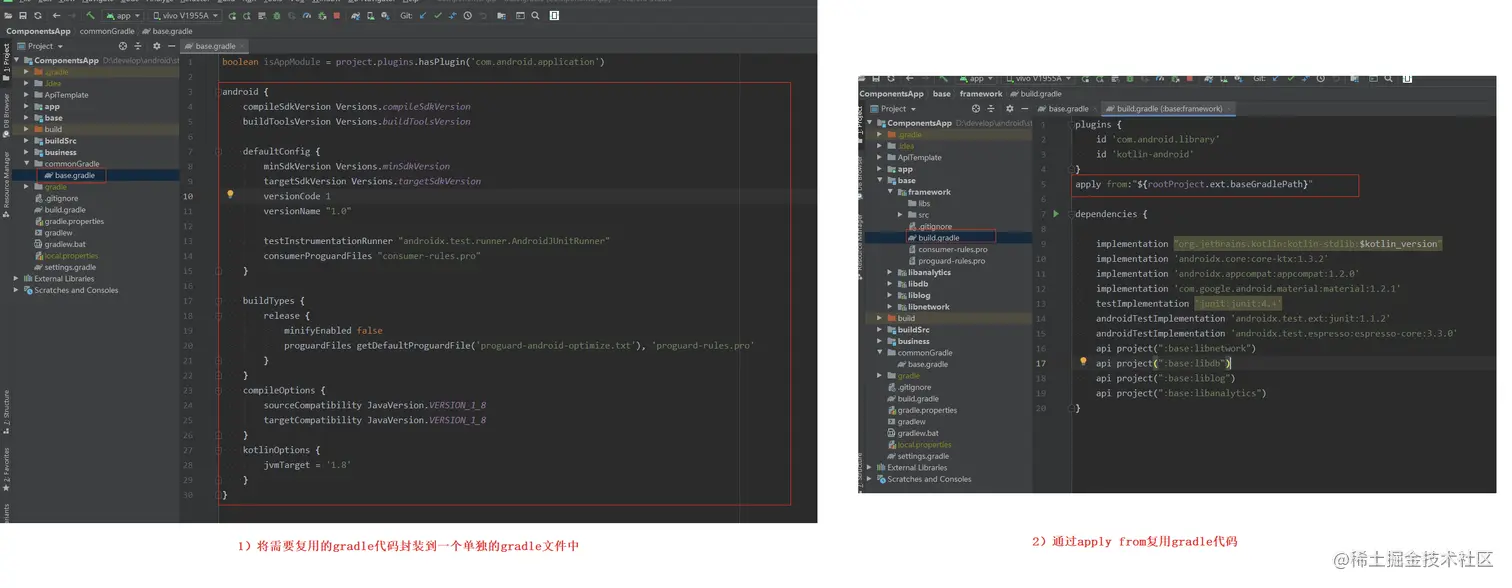Open the app run-configuration dropdown in left window
The image size is (1512, 588).
click(x=122, y=16)
